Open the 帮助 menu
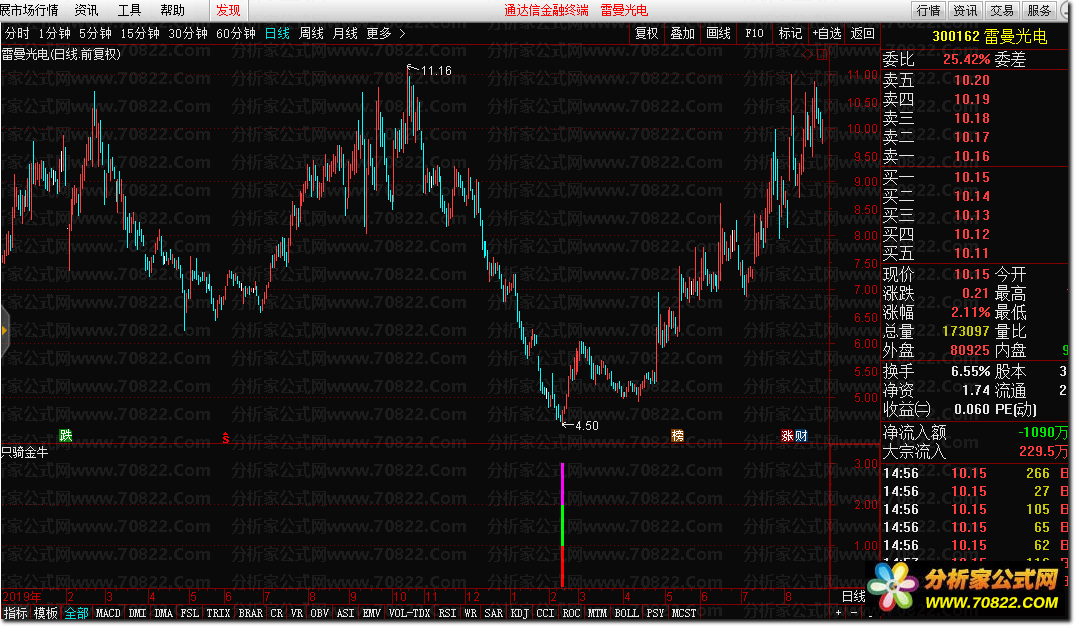 coord(172,10)
